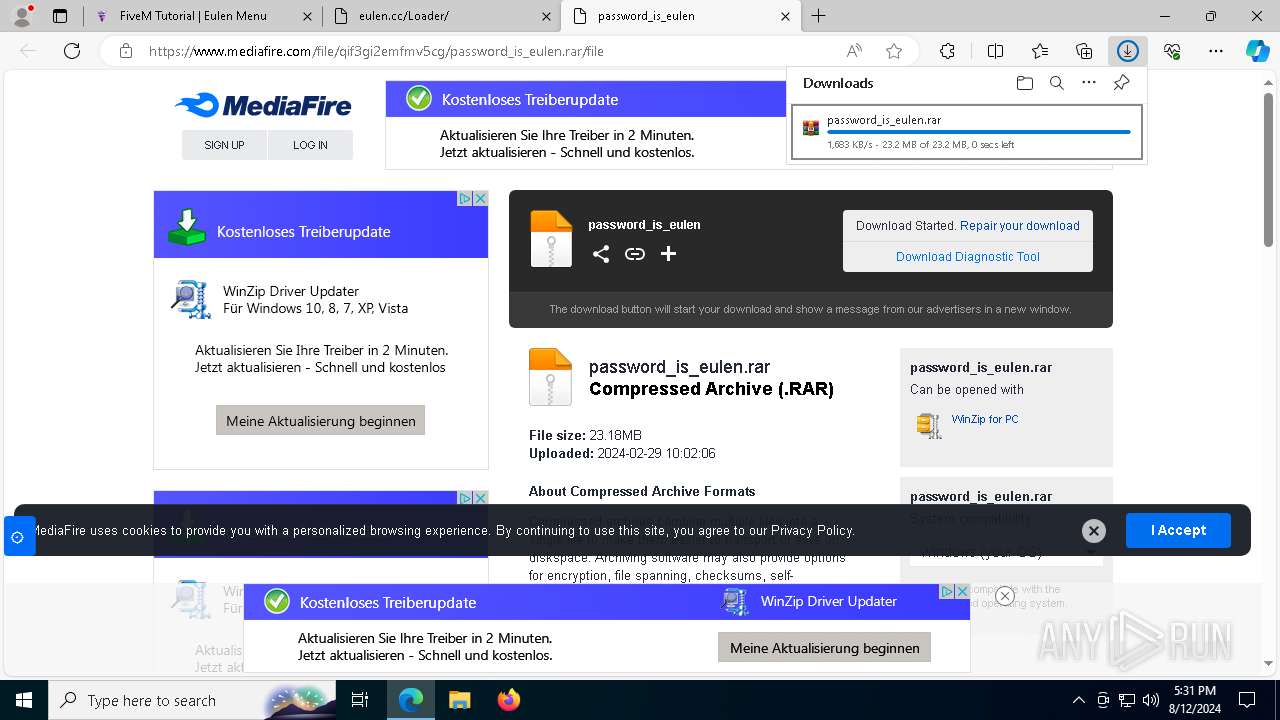Toggle Downloads toolbar button
Screen dimensions: 1280x720
coord(1128,51)
